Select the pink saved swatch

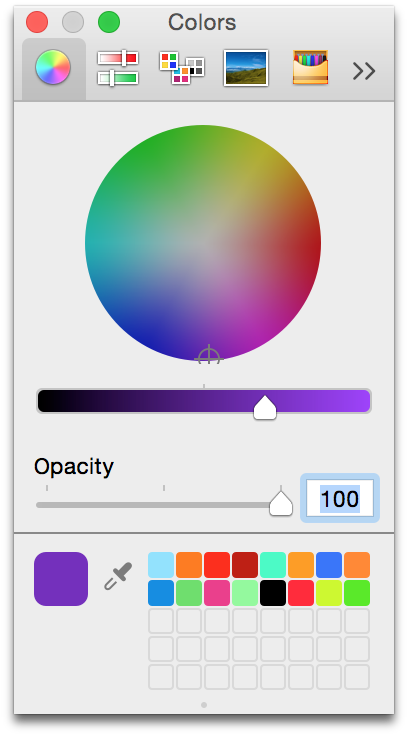point(217,593)
